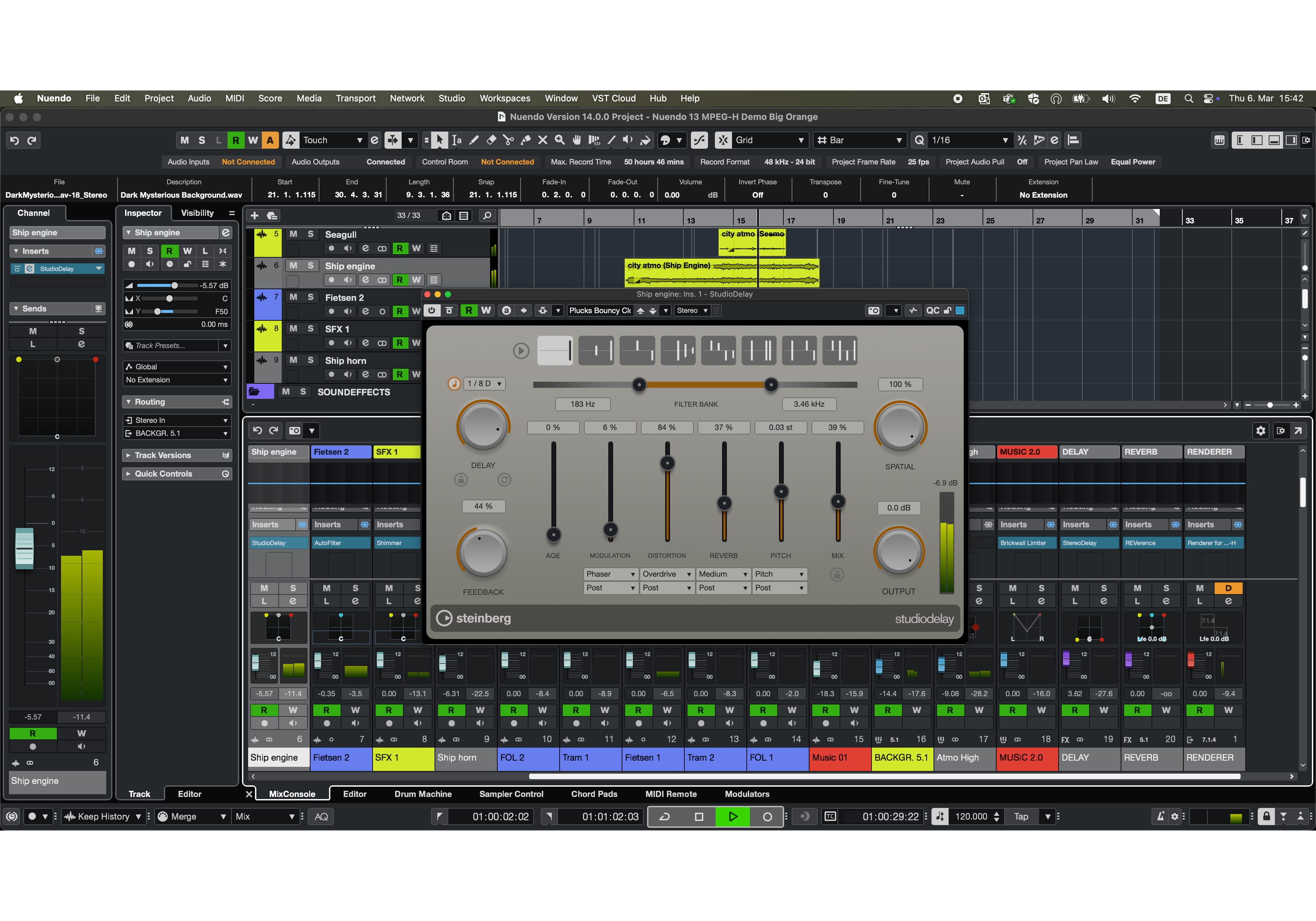
Task: Toggle global Automation A orange button
Action: (x=269, y=140)
